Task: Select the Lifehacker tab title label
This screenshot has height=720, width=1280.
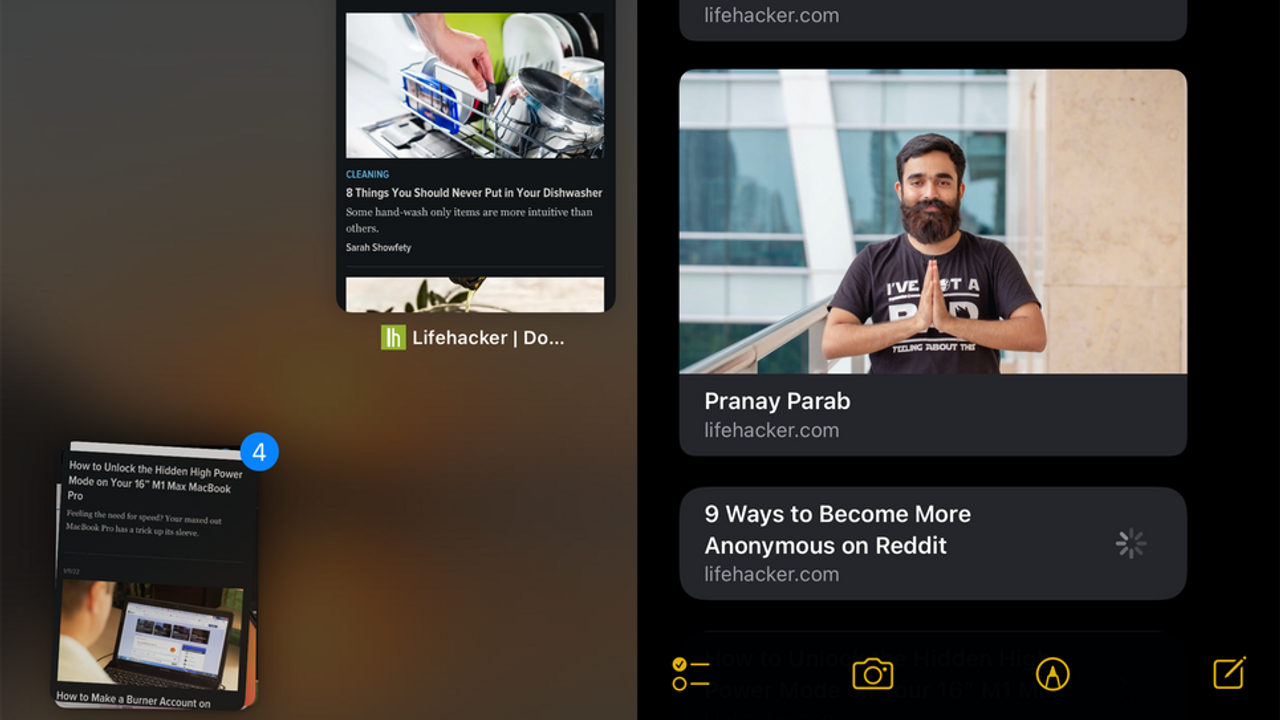Action: tap(488, 338)
